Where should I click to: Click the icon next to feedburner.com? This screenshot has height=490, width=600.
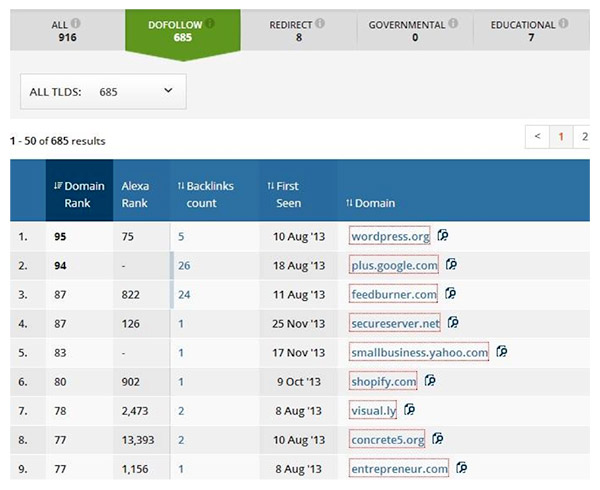coord(450,294)
